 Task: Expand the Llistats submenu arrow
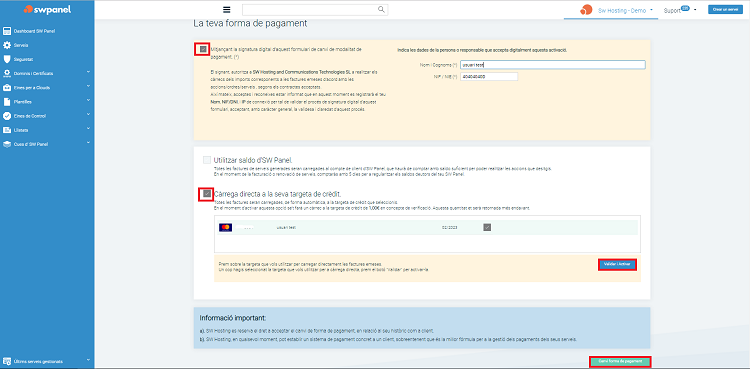[88, 129]
